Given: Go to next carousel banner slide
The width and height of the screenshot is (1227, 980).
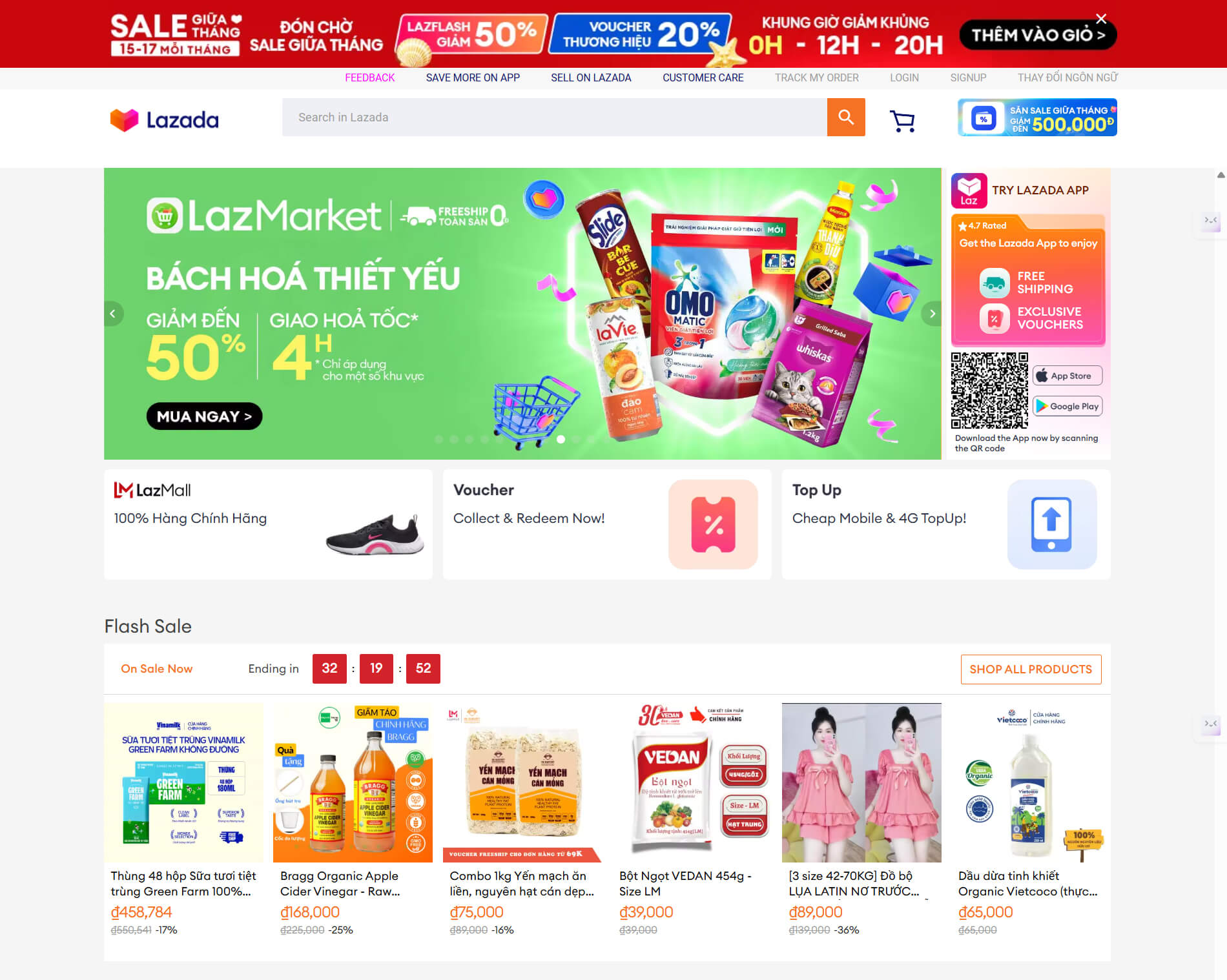Looking at the screenshot, I should point(932,314).
